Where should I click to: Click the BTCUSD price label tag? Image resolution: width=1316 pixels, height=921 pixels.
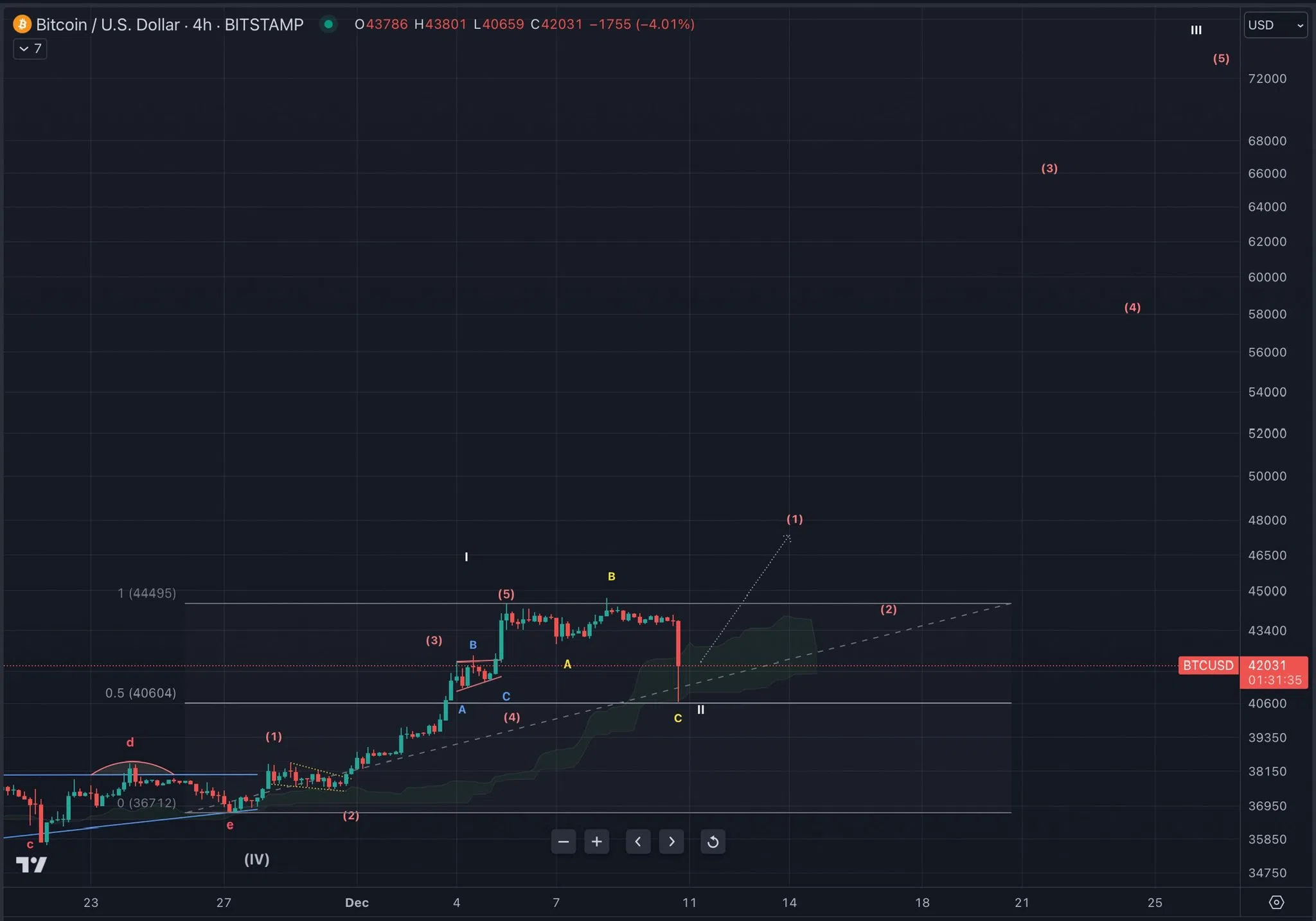pos(1208,665)
